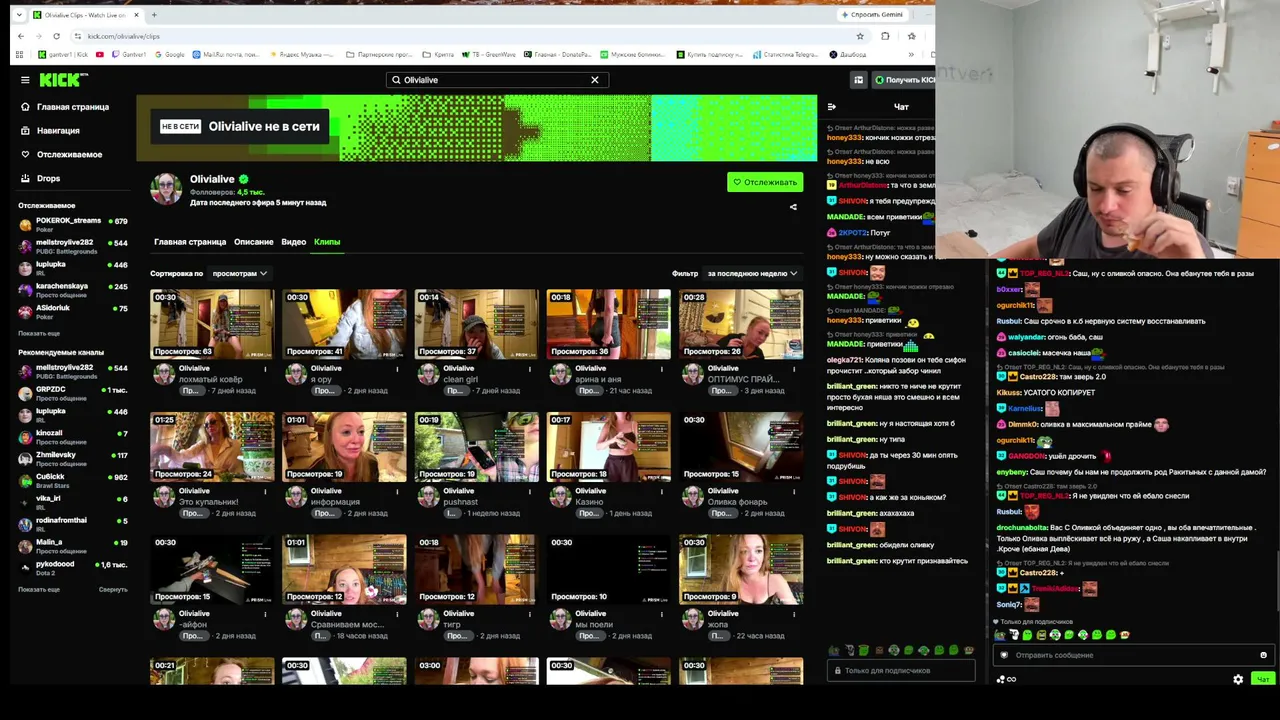Click the Olivialive search field
Image resolution: width=1280 pixels, height=720 pixels.
coord(497,80)
